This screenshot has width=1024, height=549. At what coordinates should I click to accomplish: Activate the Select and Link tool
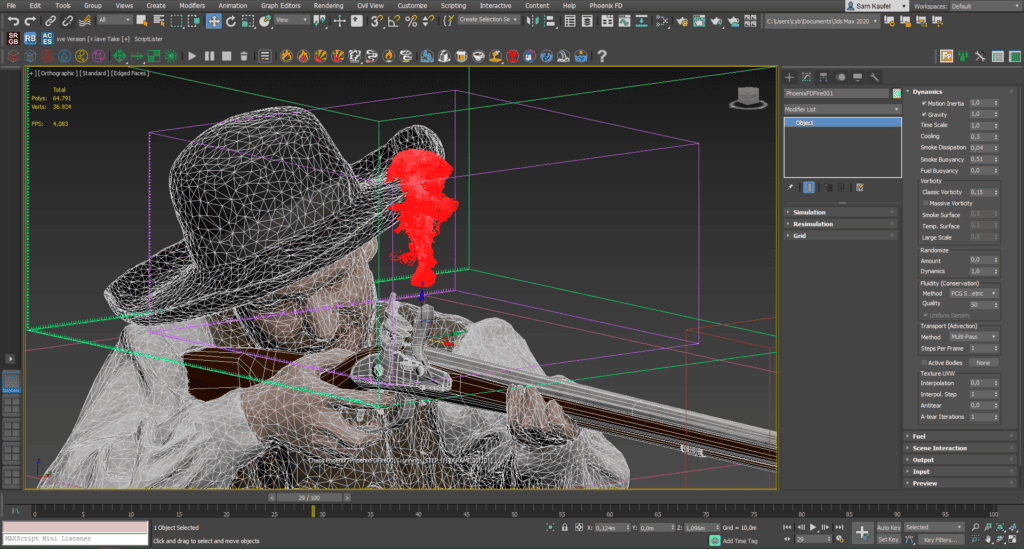[50, 22]
